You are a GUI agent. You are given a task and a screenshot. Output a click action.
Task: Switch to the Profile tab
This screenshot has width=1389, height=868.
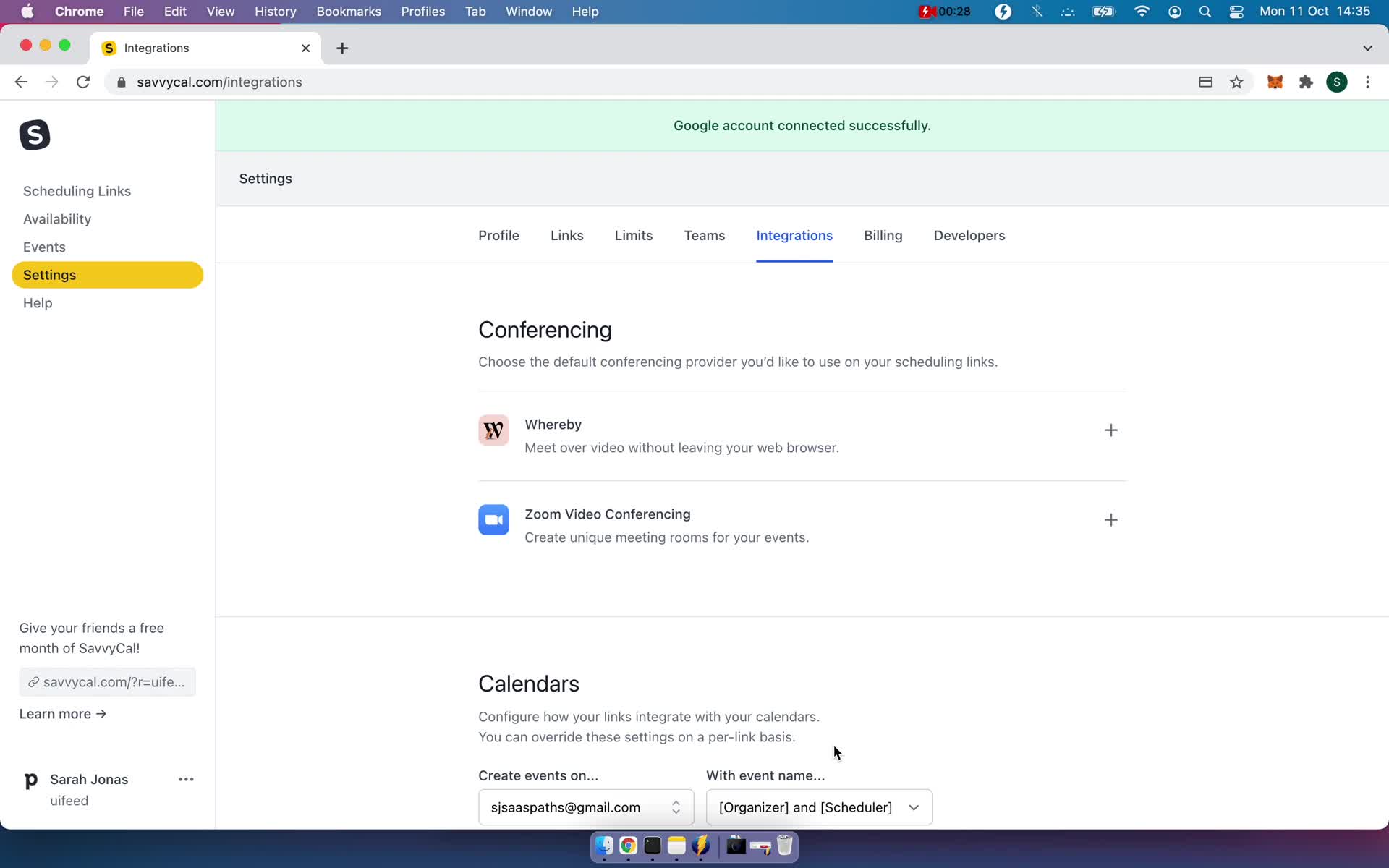point(498,235)
